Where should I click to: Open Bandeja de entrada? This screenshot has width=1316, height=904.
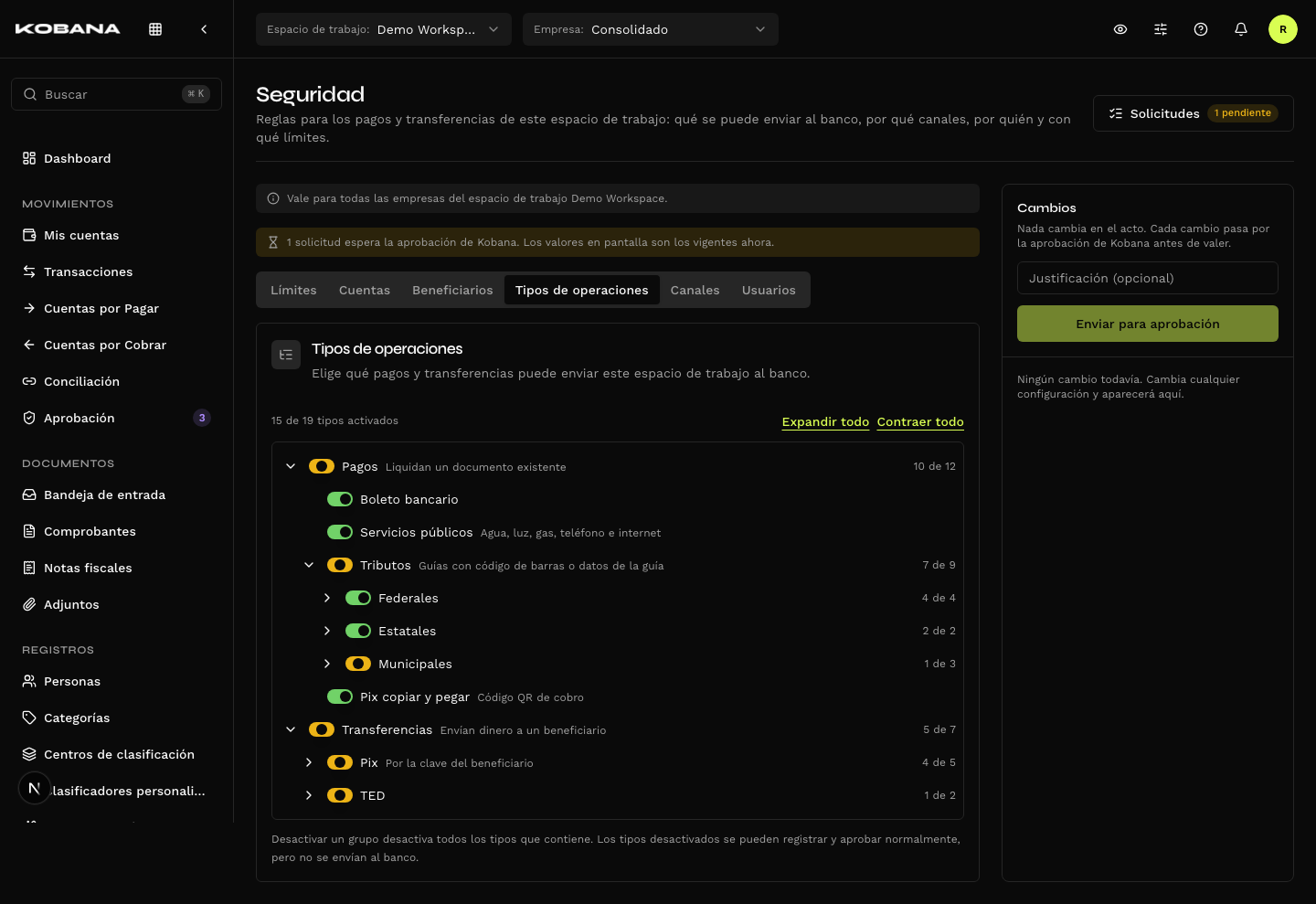pyautogui.click(x=116, y=495)
